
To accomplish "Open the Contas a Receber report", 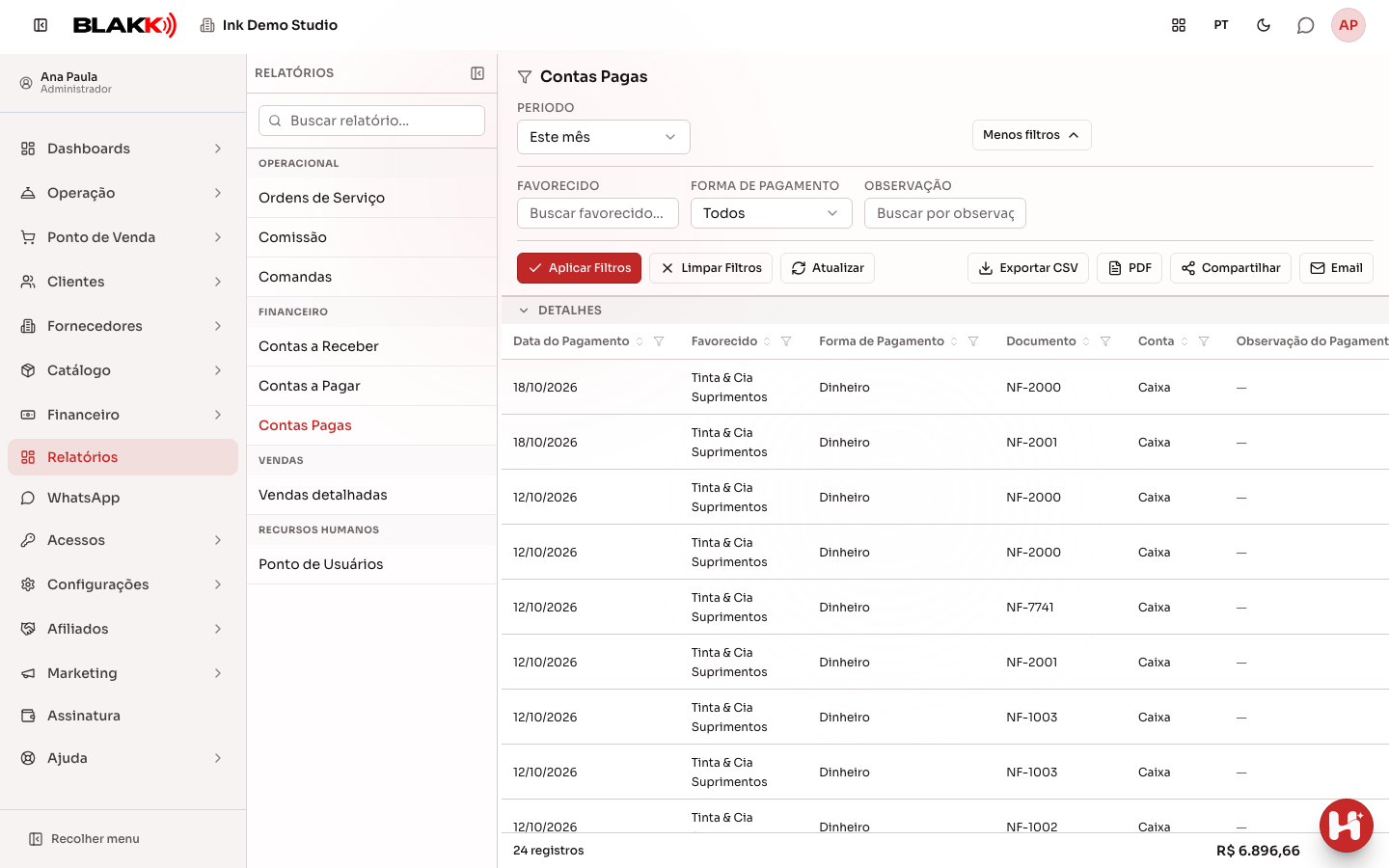I will click(x=372, y=346).
